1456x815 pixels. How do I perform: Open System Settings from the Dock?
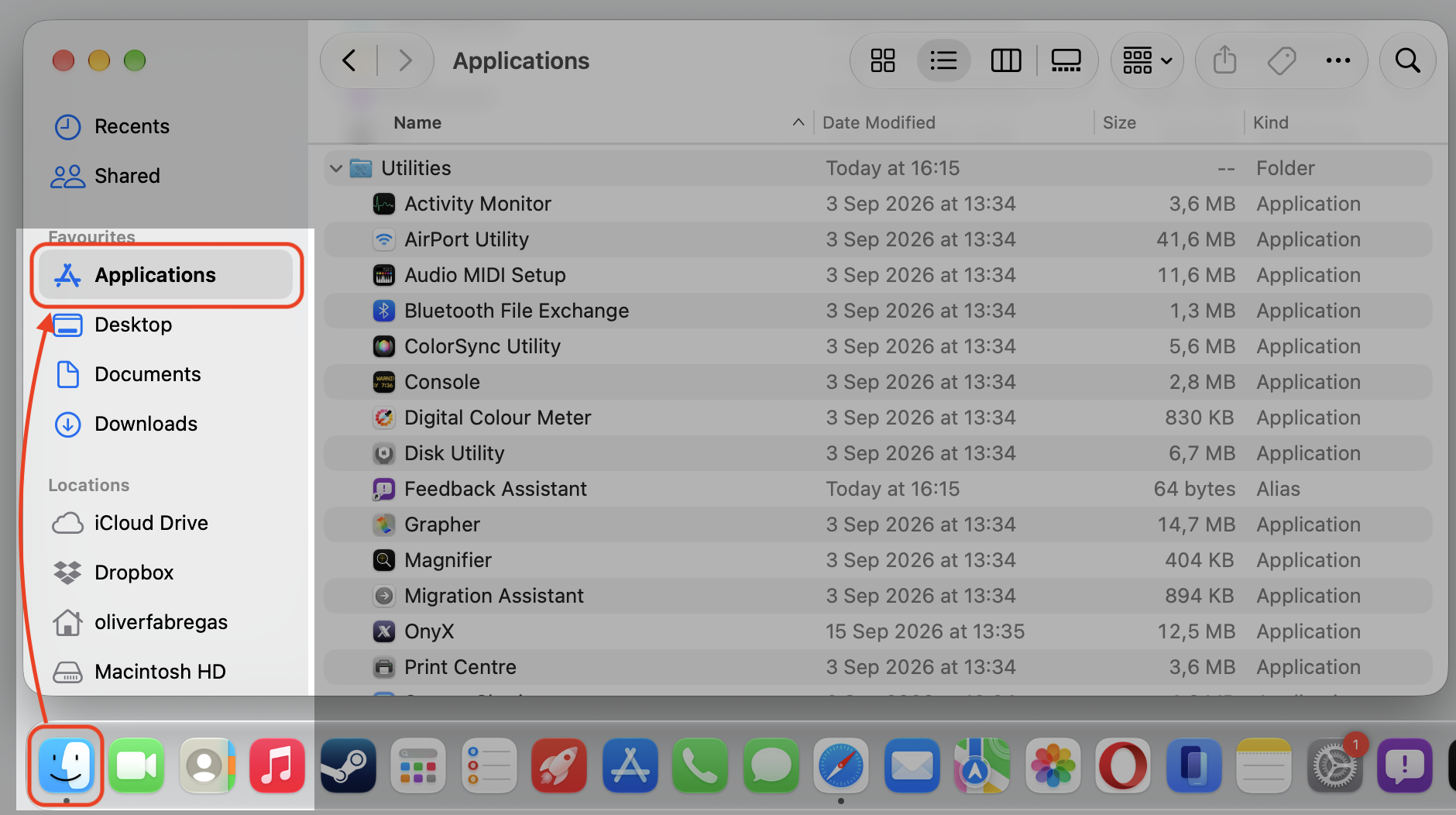click(x=1335, y=765)
